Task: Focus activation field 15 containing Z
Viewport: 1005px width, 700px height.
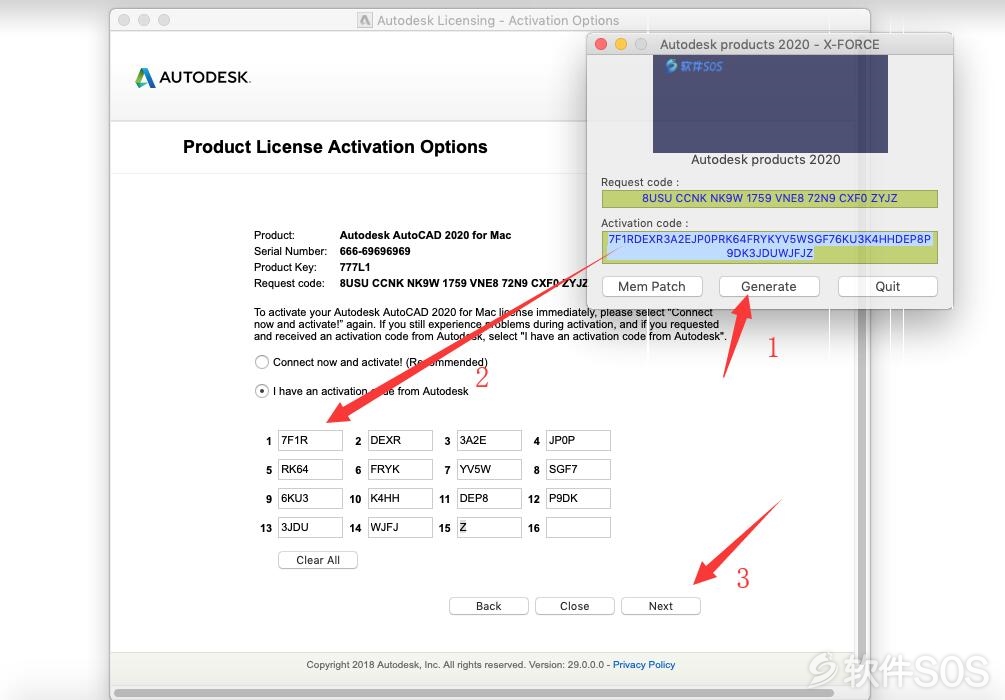Action: point(489,528)
